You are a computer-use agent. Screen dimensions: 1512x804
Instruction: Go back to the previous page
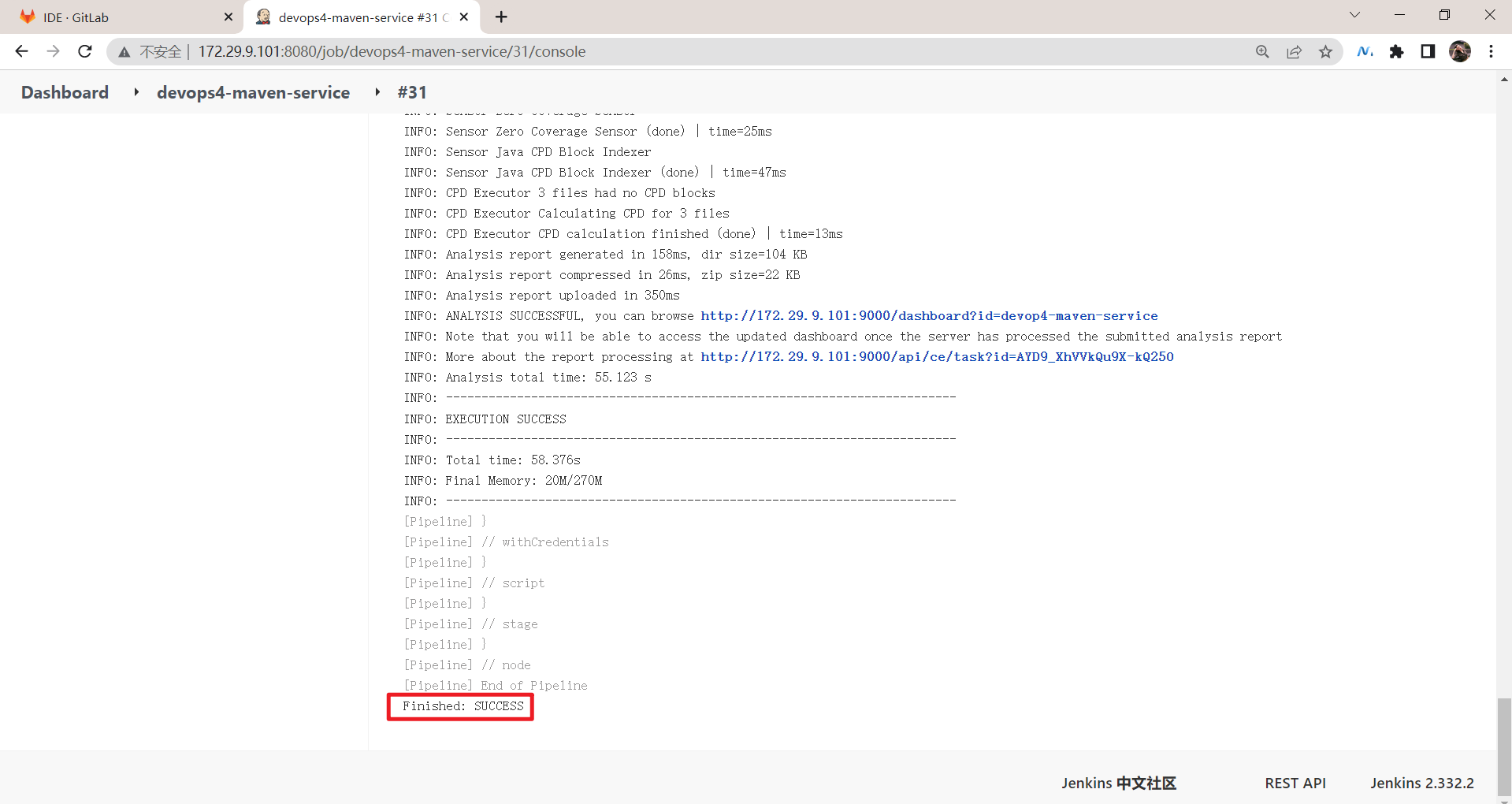(x=21, y=51)
